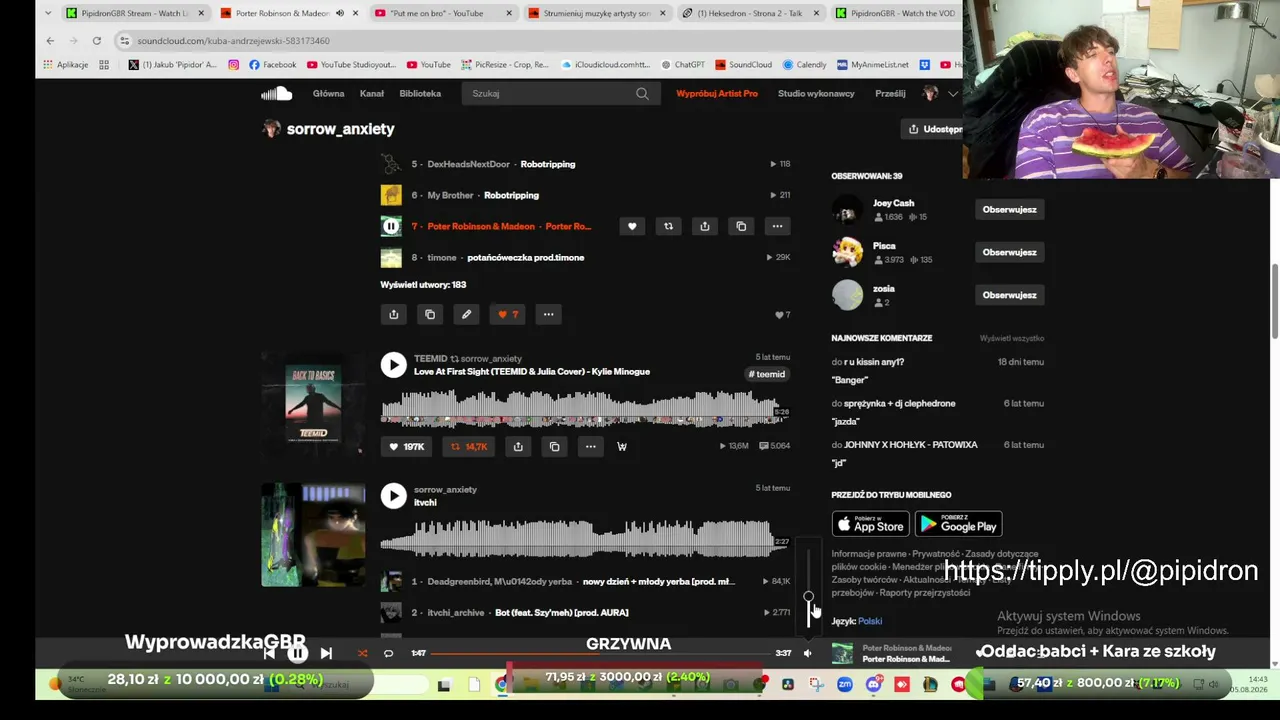Repost the Porter Robinson & Madeon track row
This screenshot has height=720, width=1280.
coord(669,226)
